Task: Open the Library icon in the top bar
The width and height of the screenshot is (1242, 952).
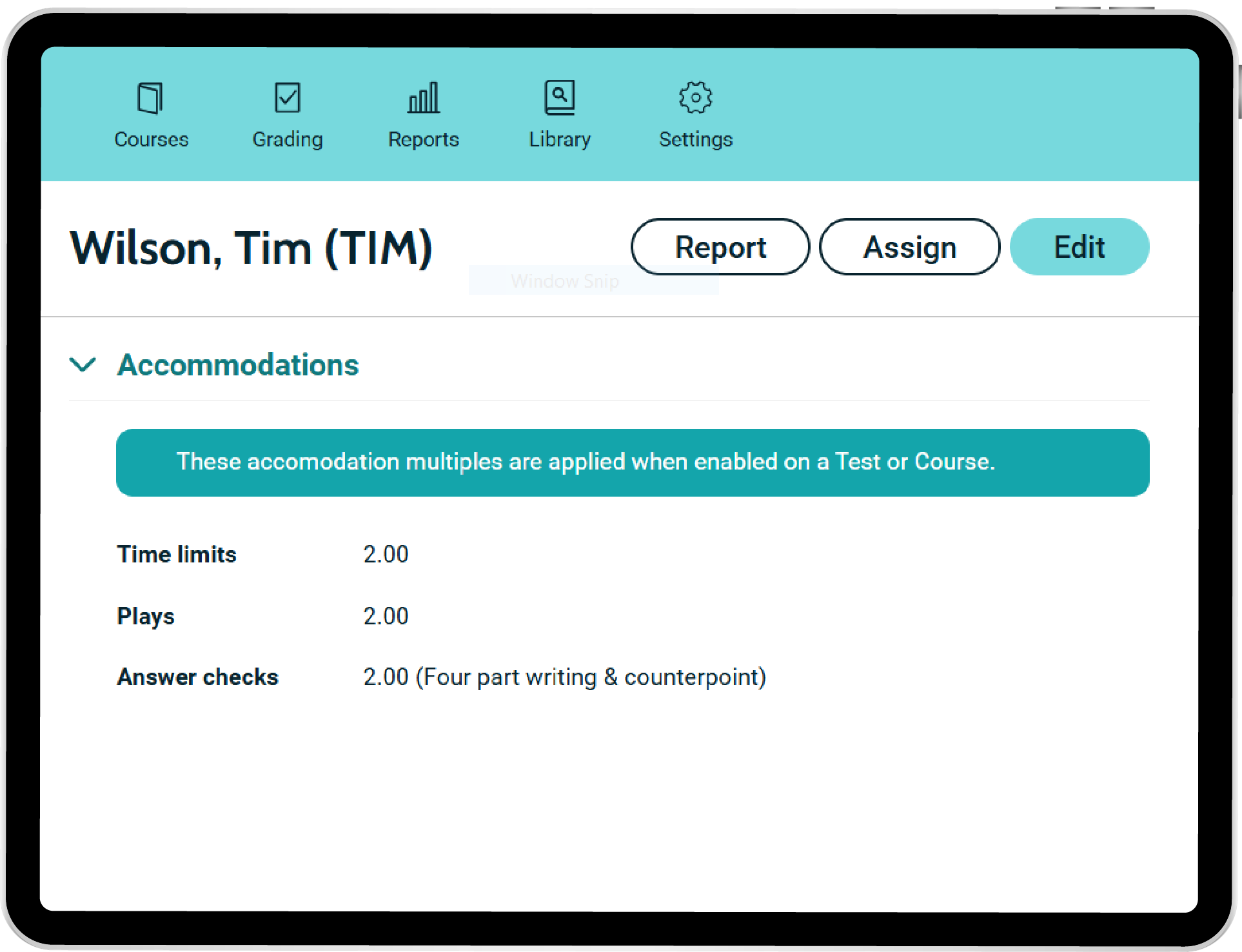Action: 560,97
